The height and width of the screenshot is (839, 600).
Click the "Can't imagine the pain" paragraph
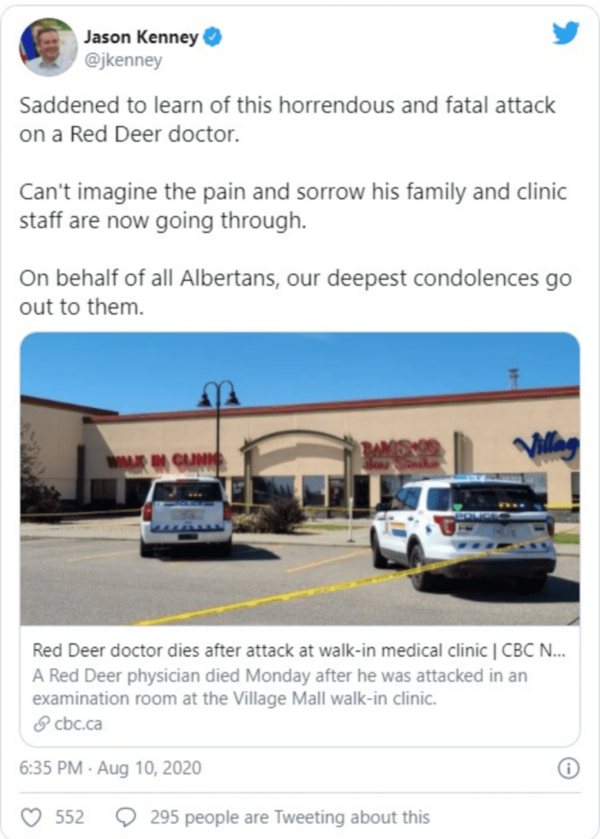pyautogui.click(x=293, y=206)
